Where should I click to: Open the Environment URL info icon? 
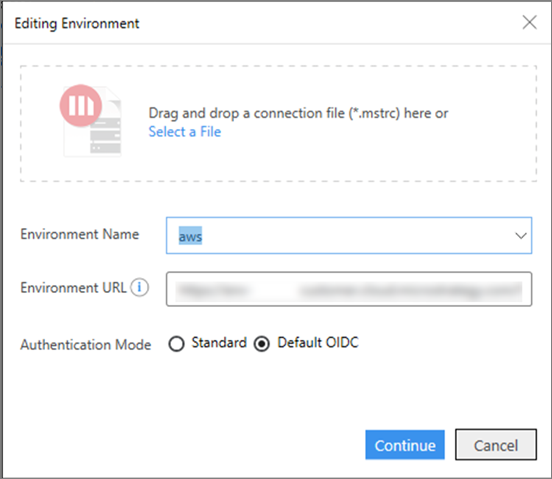tap(140, 288)
